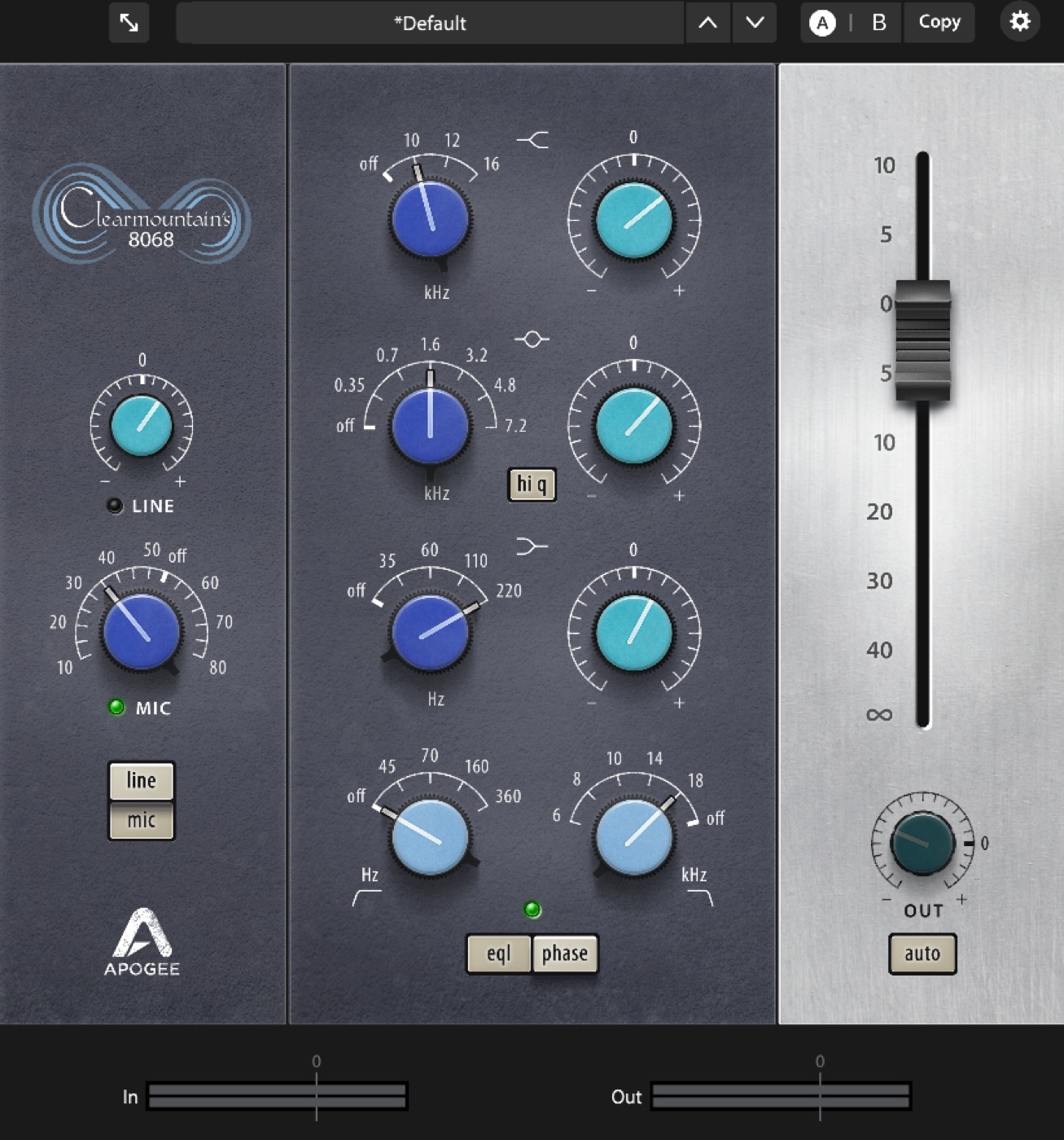Viewport: 1064px width, 1140px height.
Task: Switch to the B comparison state
Action: coord(878,23)
